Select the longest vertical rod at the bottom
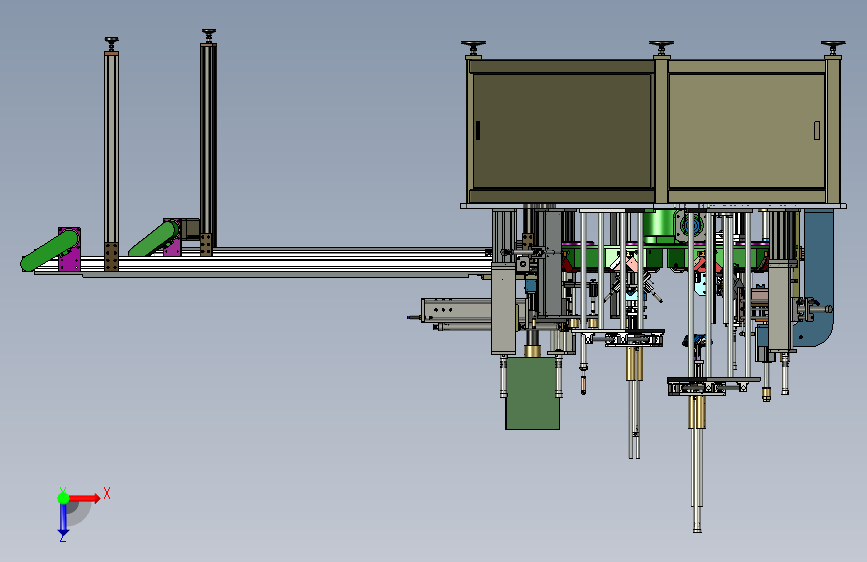The image size is (867, 562). pyautogui.click(x=697, y=465)
